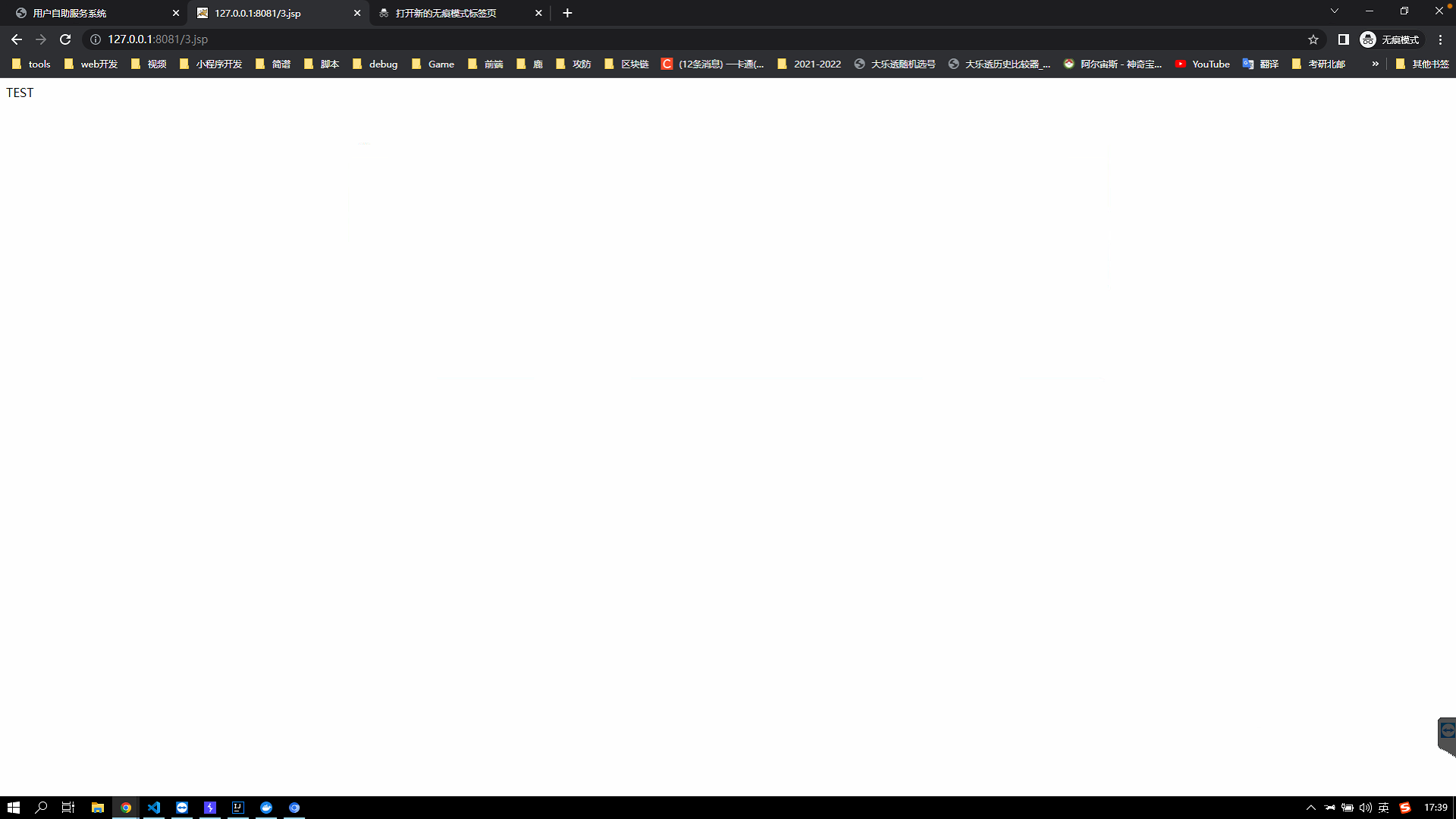Switch input language 英 indicator

(x=1384, y=808)
